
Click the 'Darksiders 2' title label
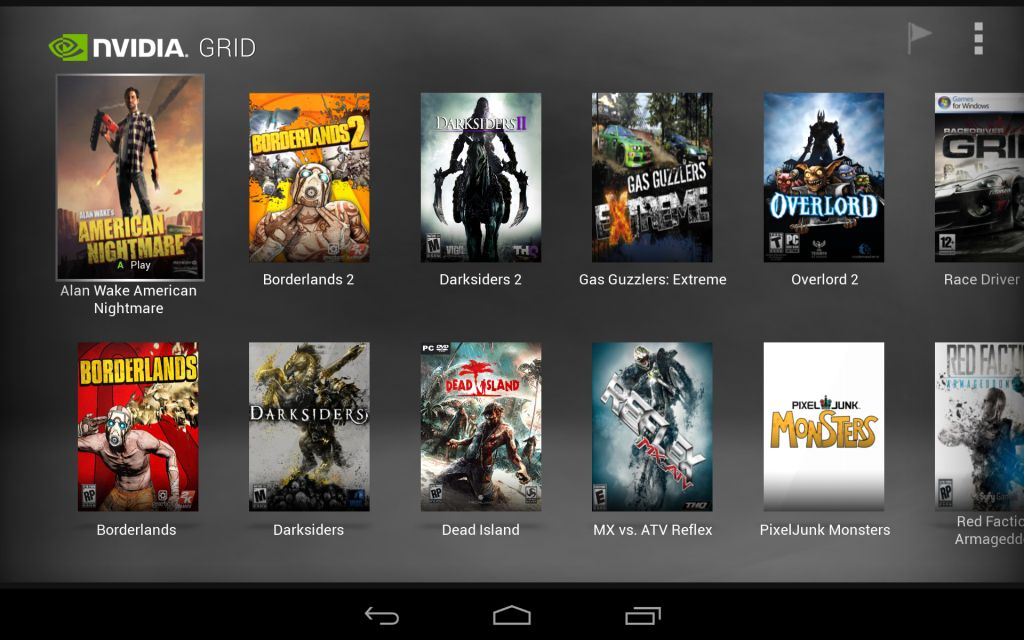tap(481, 280)
